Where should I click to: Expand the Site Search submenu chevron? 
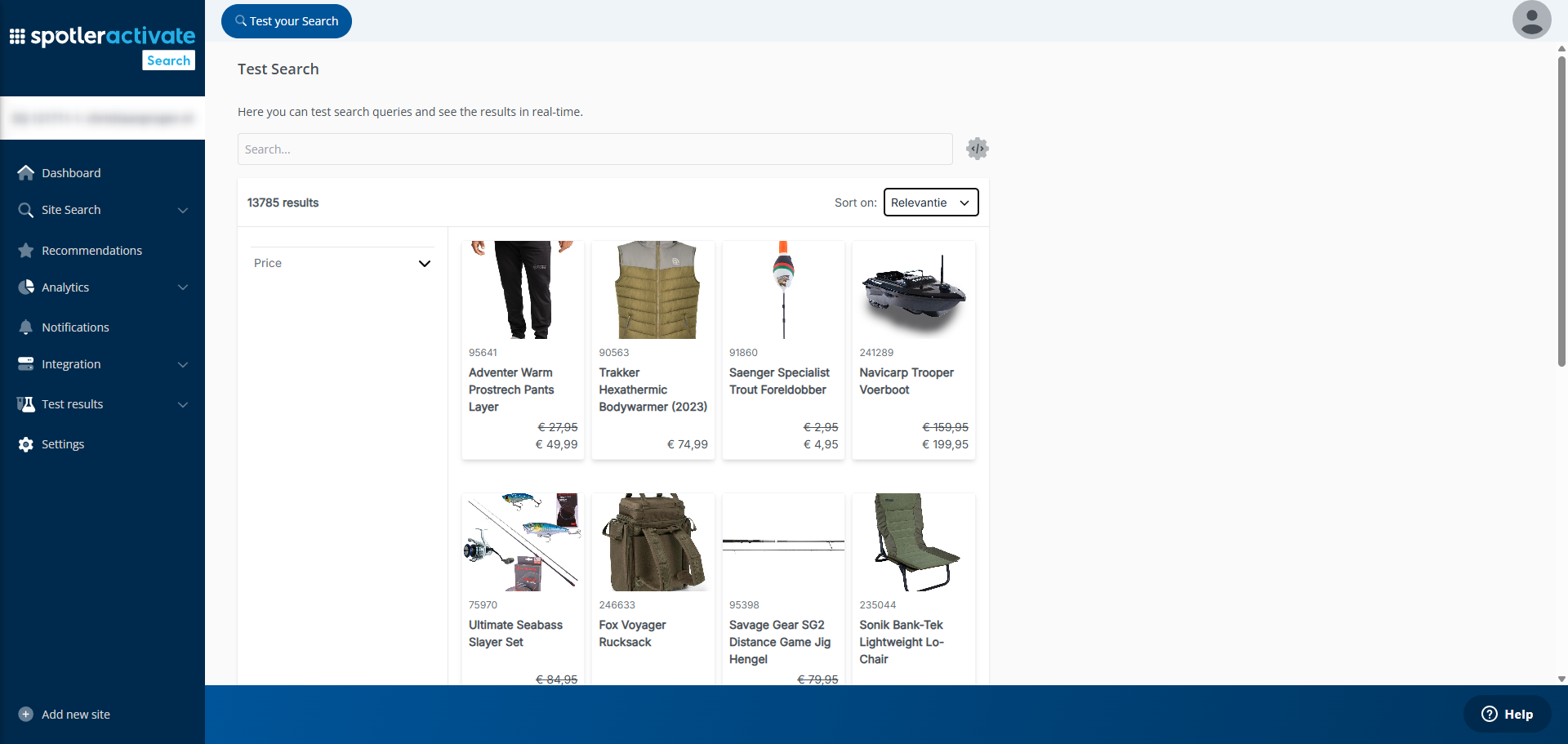183,211
